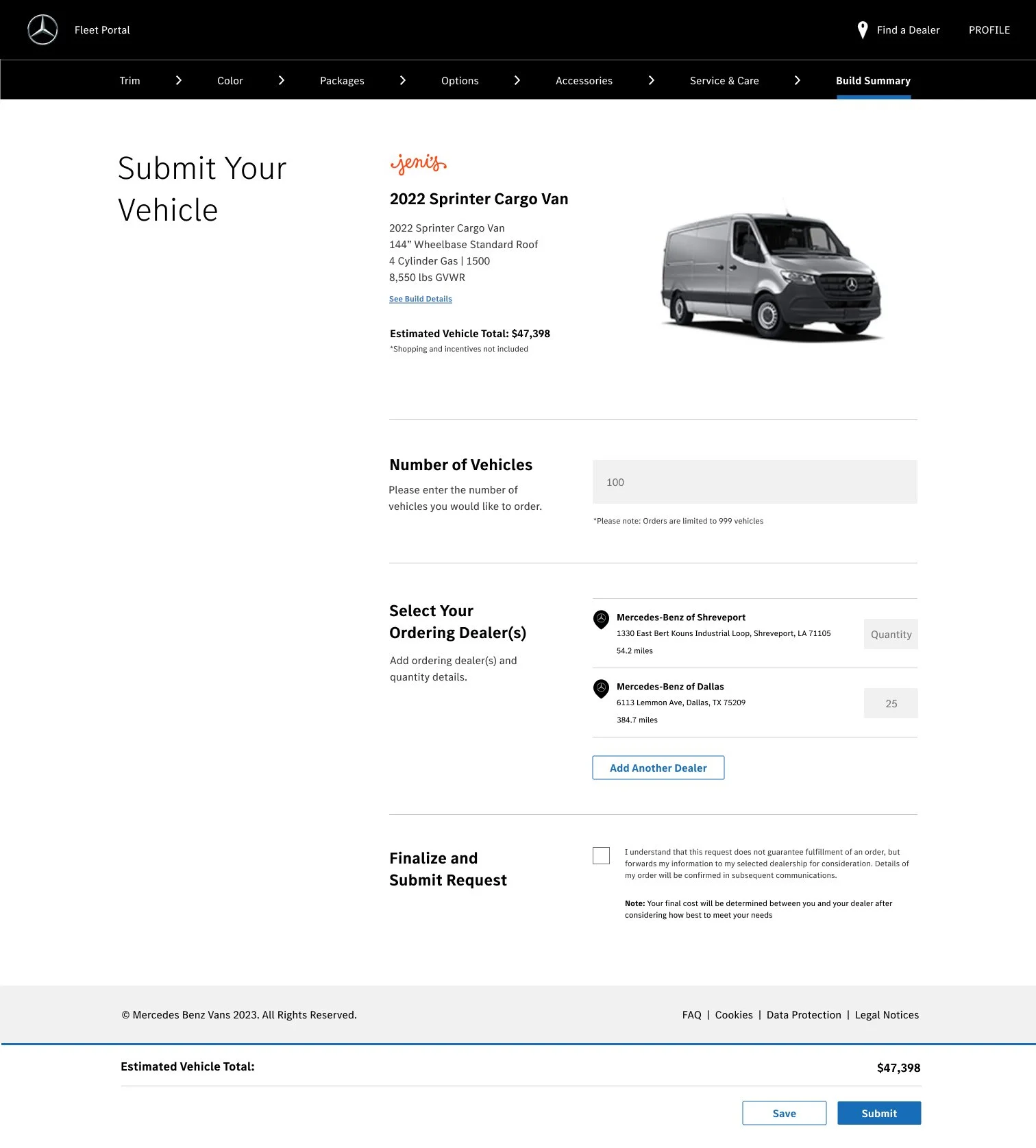Viewport: 1036px width, 1148px height.
Task: Click the Add Another Dealer button
Action: point(658,768)
